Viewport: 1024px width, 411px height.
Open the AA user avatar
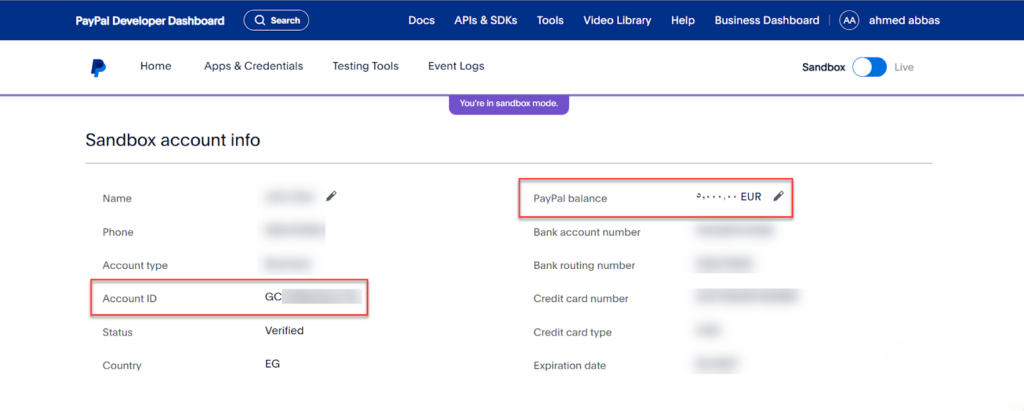[849, 20]
